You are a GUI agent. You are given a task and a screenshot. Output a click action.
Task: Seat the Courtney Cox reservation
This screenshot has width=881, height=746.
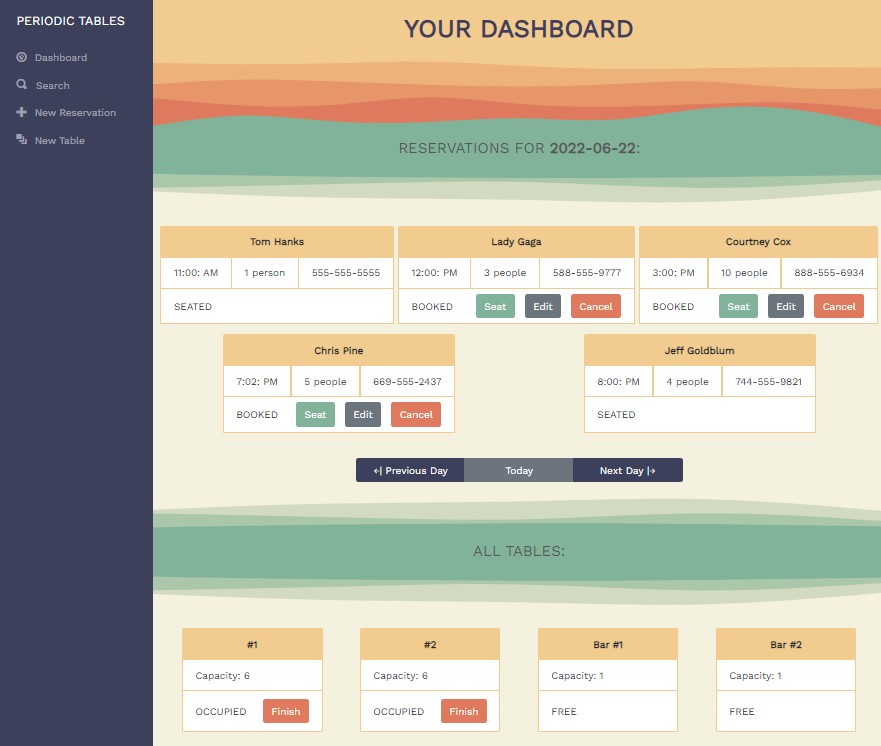click(x=738, y=306)
